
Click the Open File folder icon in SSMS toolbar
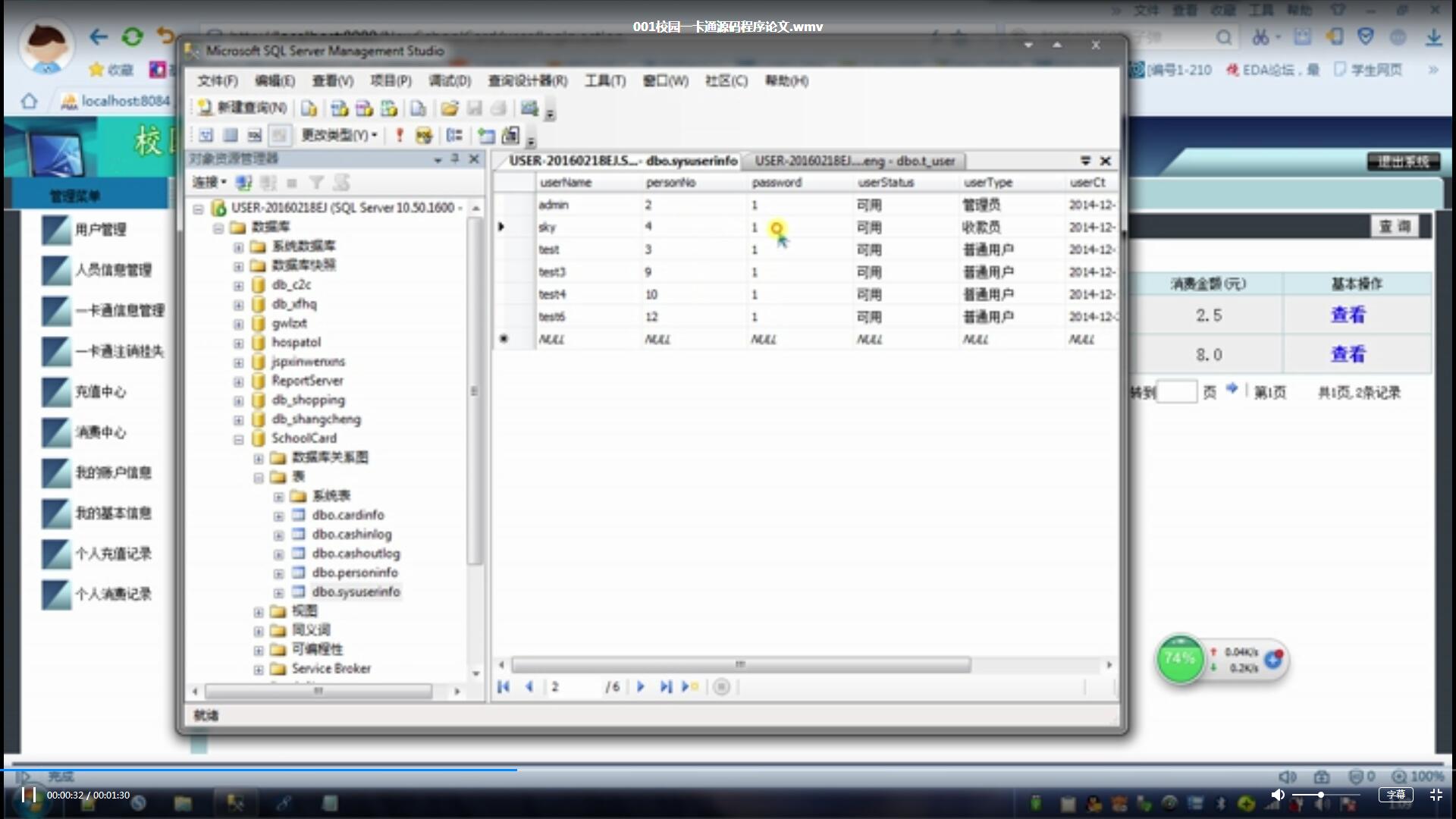pos(450,108)
